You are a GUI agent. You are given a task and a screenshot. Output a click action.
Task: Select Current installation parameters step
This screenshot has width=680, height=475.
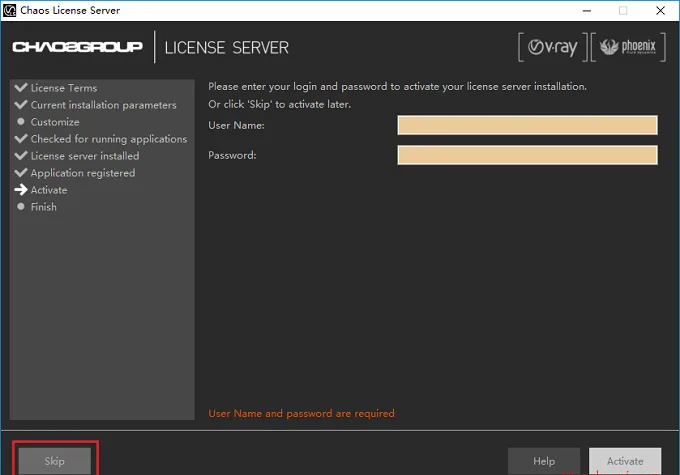click(x=103, y=105)
